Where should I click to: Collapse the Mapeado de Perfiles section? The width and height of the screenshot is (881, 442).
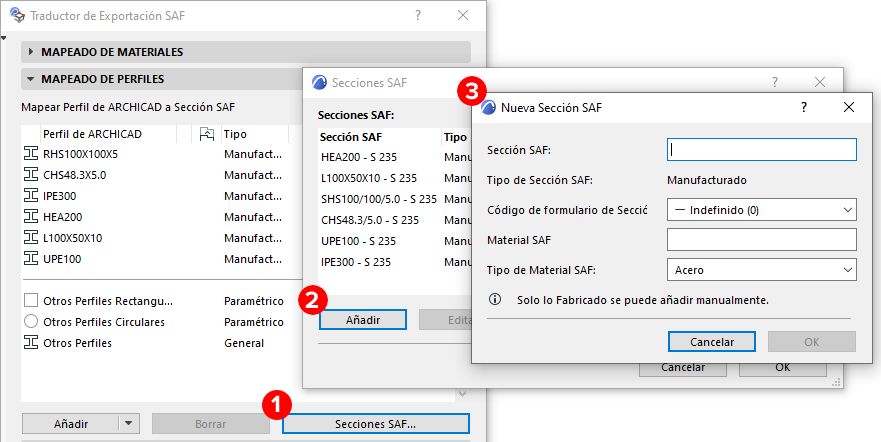click(30, 79)
